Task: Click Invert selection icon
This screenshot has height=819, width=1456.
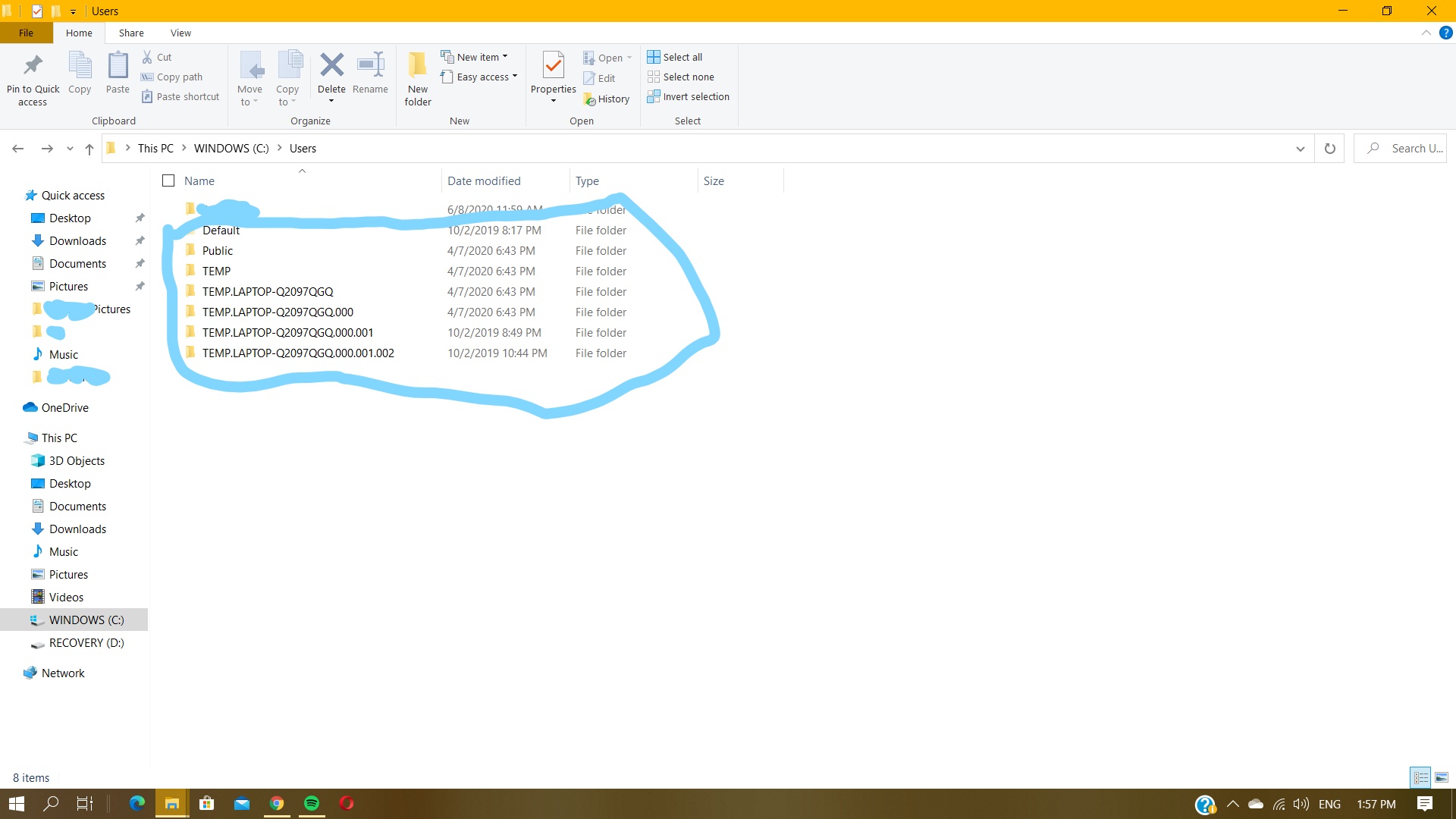Action: (654, 97)
